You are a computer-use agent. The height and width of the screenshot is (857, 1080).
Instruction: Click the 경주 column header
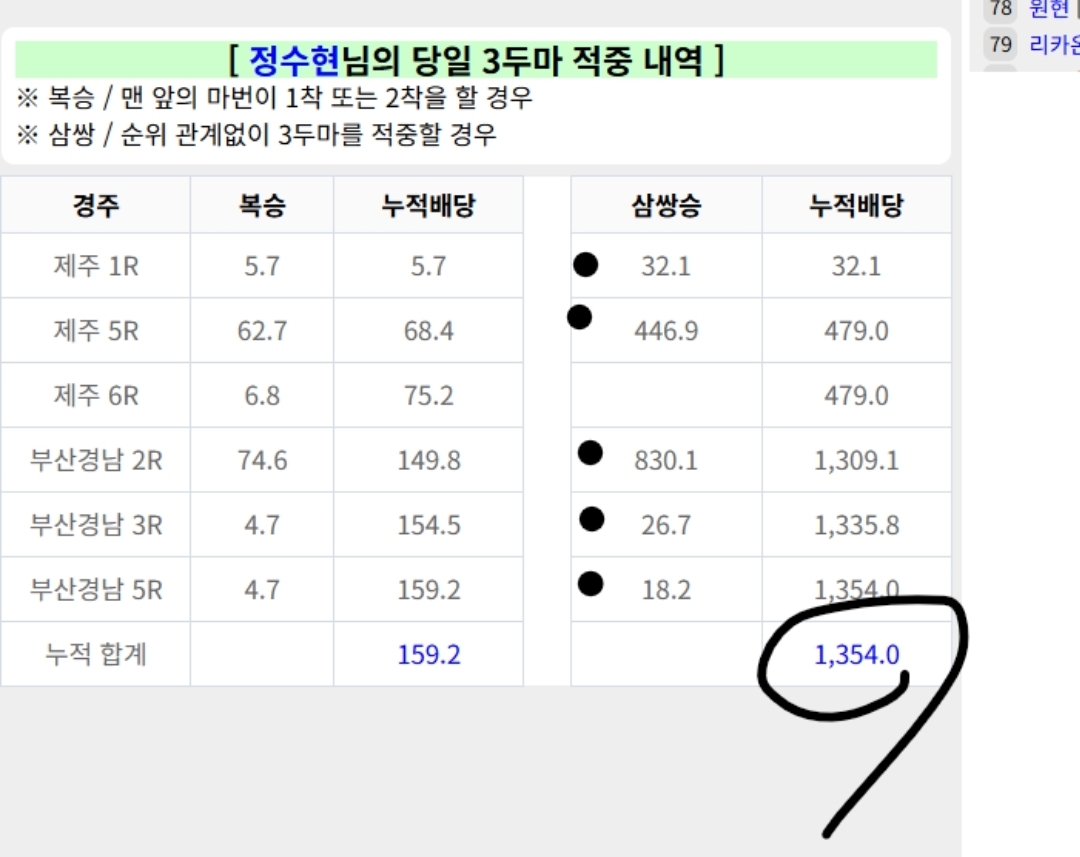pos(96,206)
